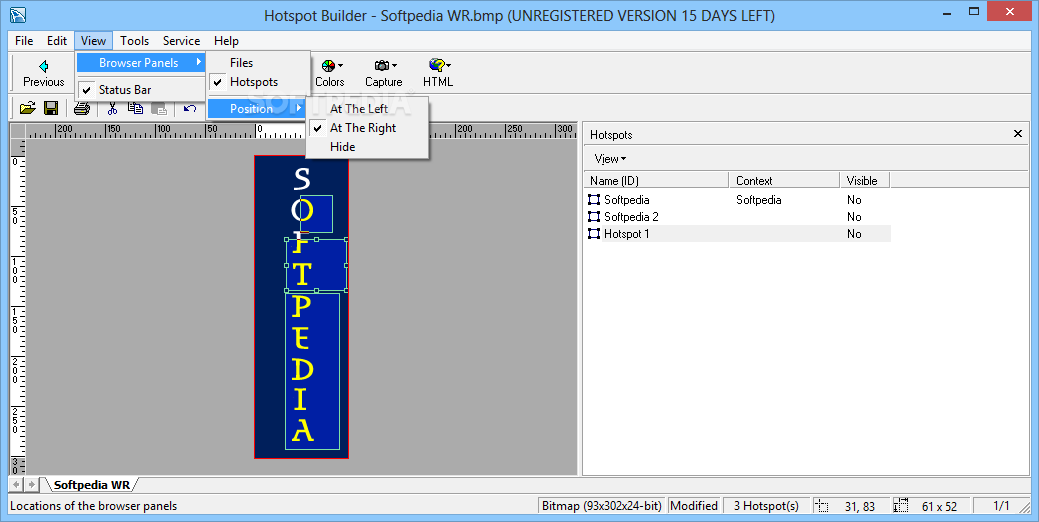This screenshot has height=522, width=1039.
Task: Click the tab scroll left arrow
Action: (x=17, y=485)
